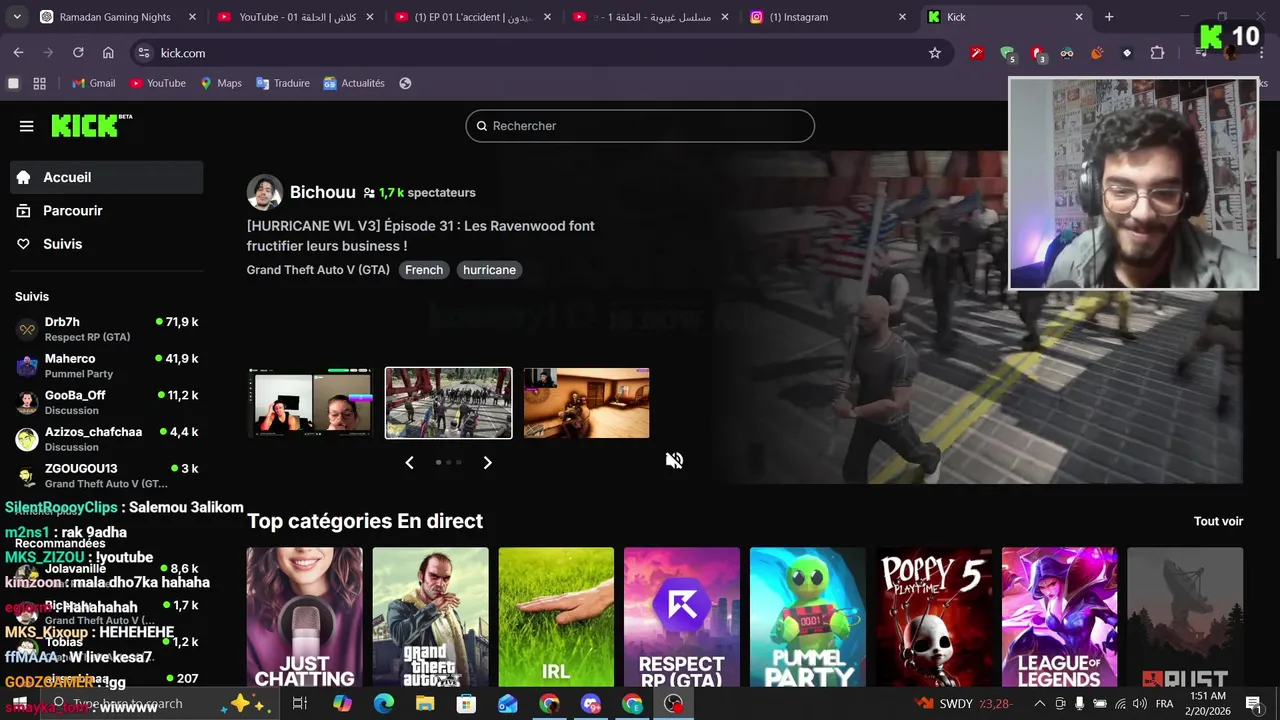Open followed channel Drb7h
Screen dimensions: 1280x720
click(x=107, y=329)
